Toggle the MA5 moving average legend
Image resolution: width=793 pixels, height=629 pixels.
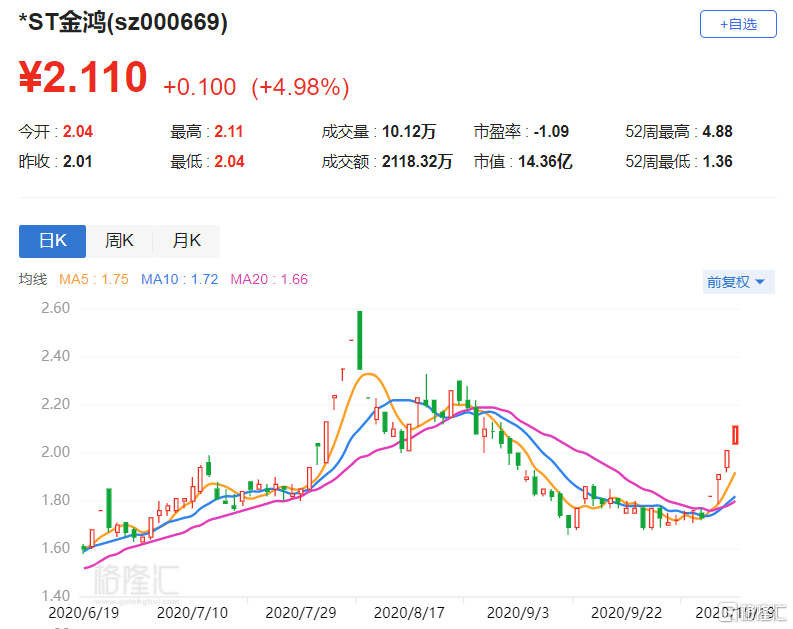(93, 280)
